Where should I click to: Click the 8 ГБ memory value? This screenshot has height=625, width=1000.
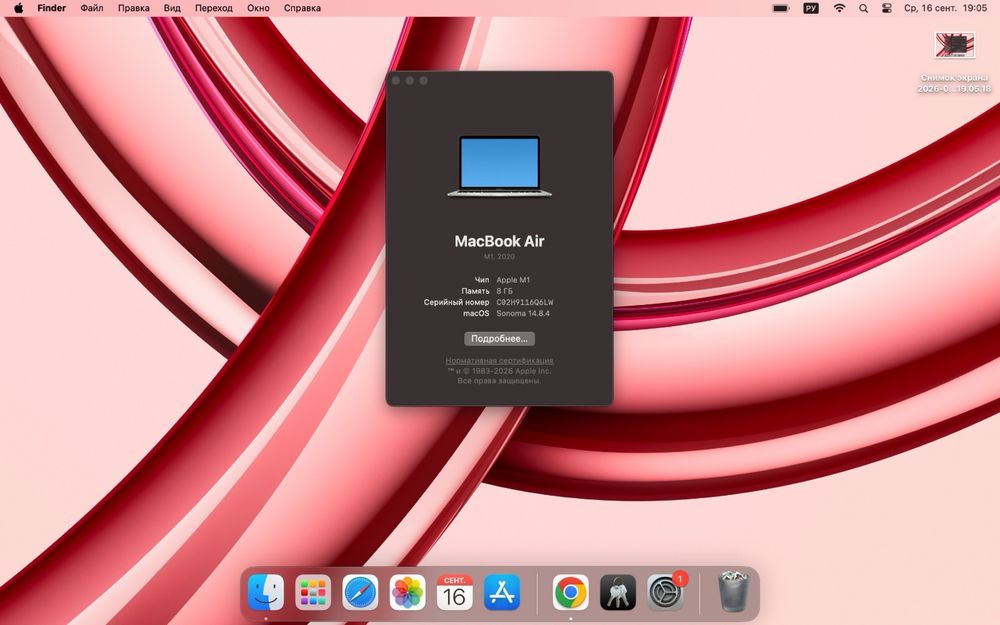click(504, 291)
